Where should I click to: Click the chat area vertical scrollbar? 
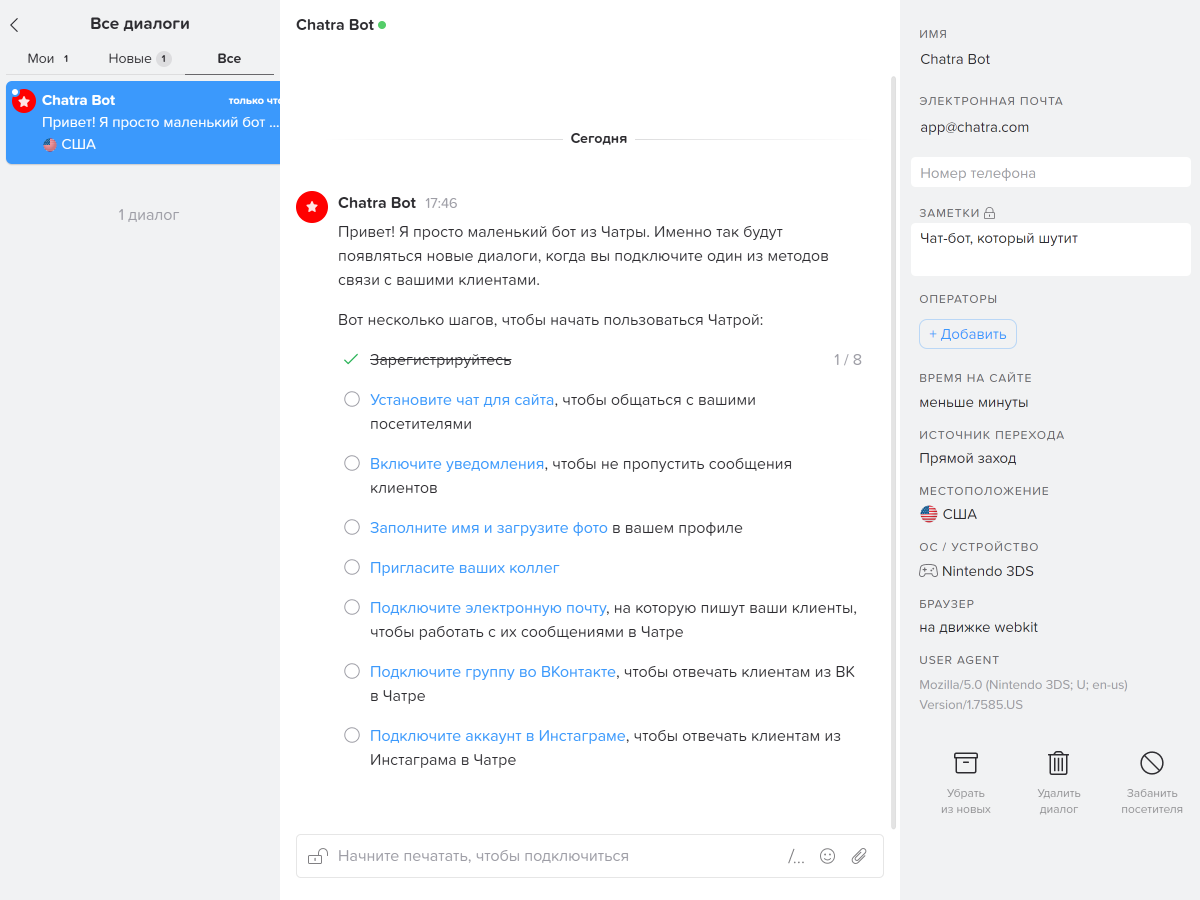(893, 452)
